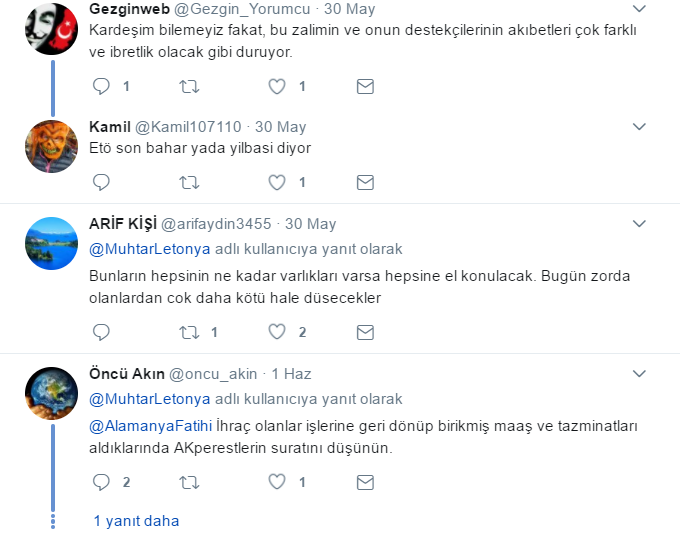Like Kamil's tweet
Viewport: 680px width, 539px height.
(278, 182)
